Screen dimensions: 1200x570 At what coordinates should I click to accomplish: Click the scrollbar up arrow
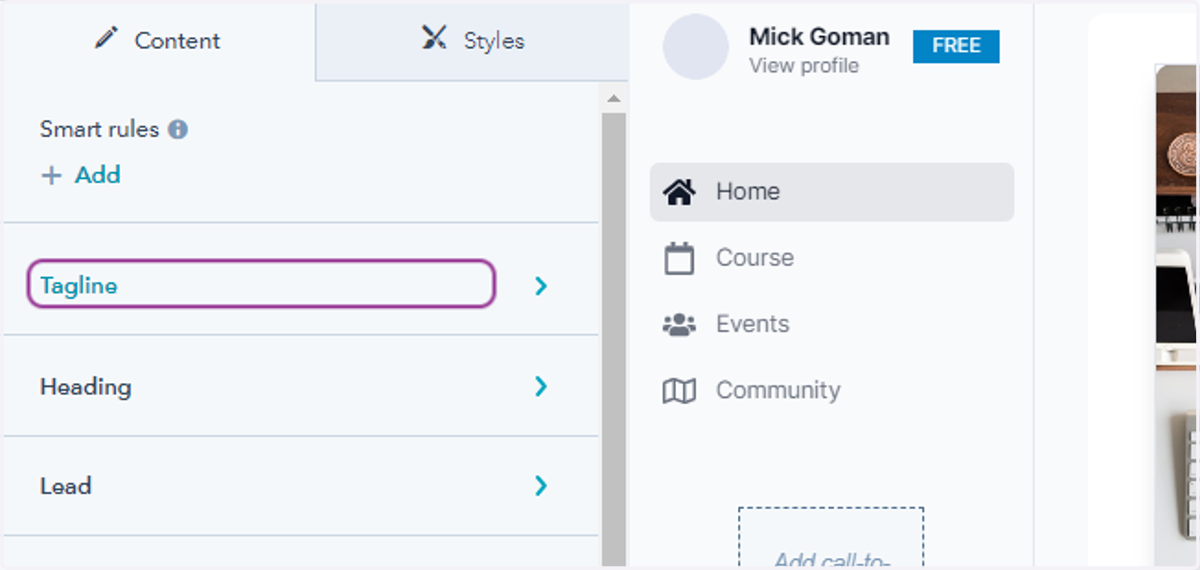tap(614, 98)
